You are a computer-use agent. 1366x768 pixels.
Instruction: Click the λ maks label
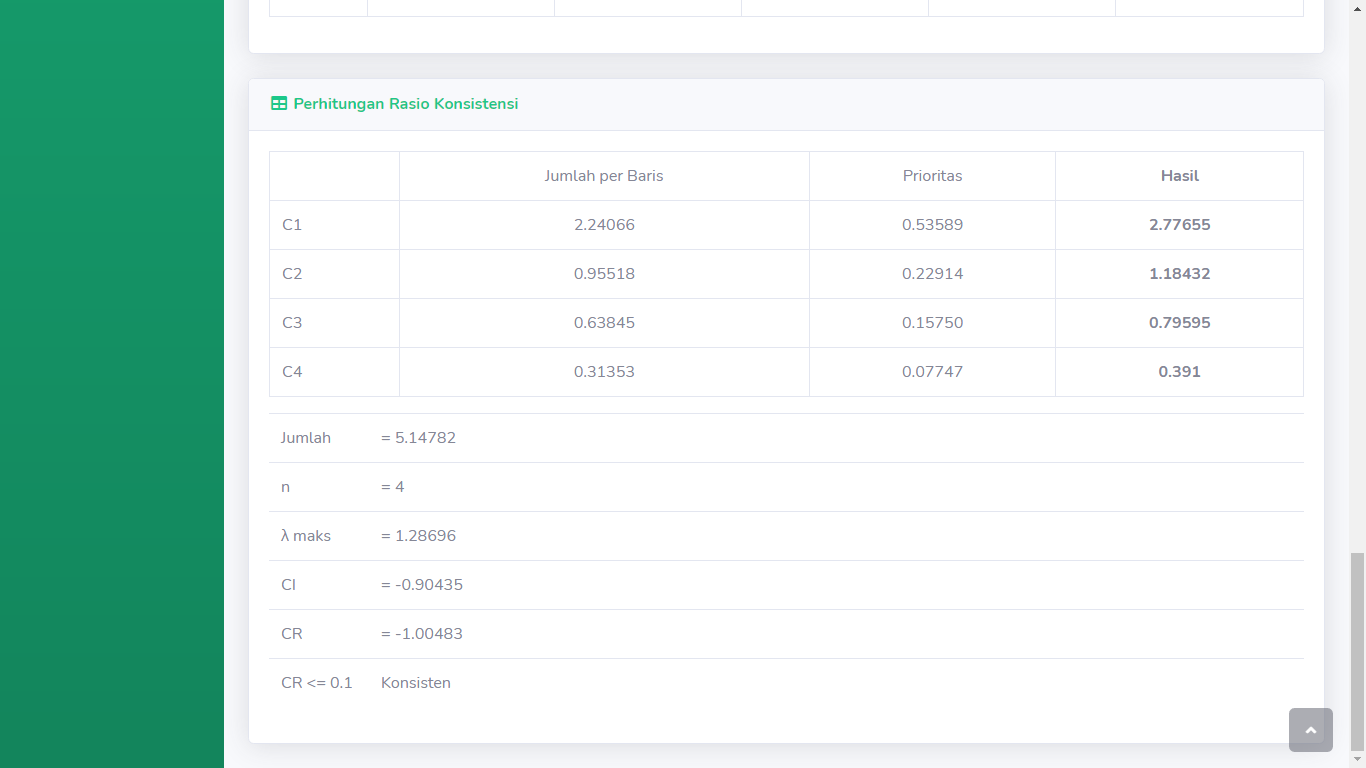pos(306,536)
